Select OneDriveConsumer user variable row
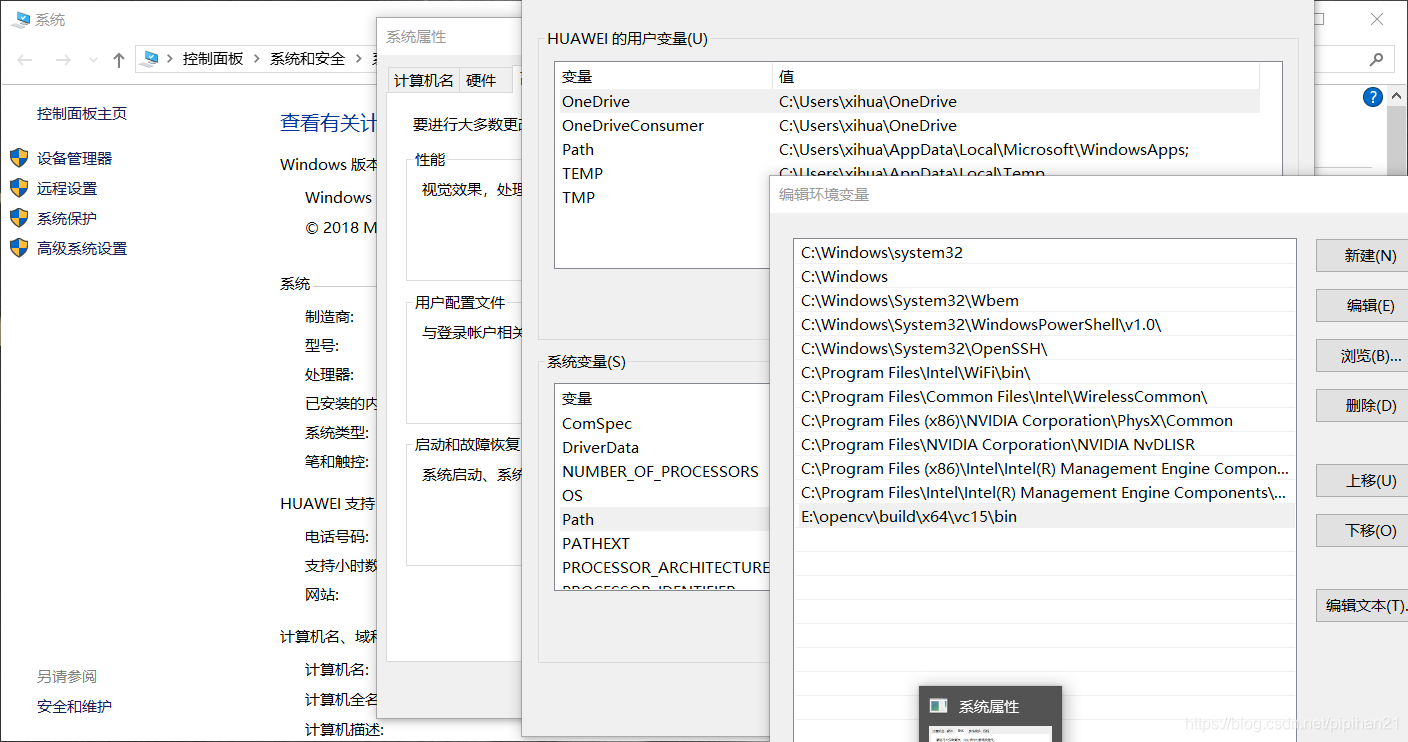1408x742 pixels. pyautogui.click(x=907, y=125)
